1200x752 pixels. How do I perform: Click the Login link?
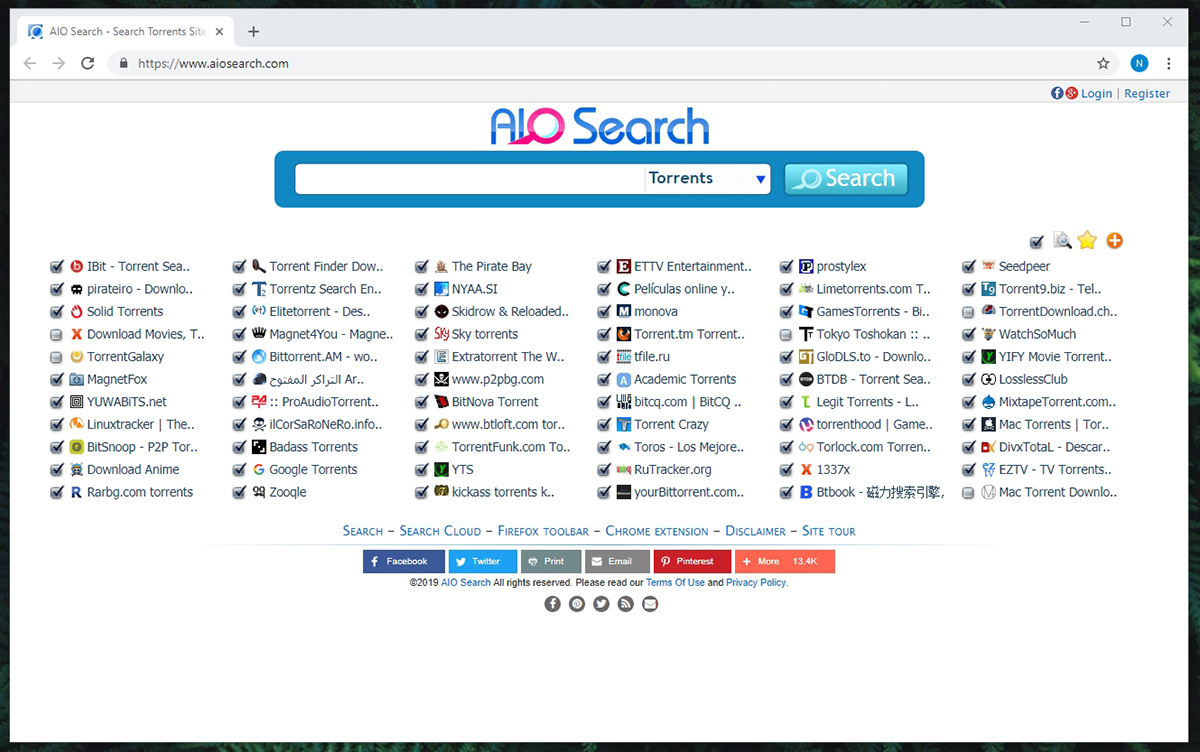[x=1096, y=93]
